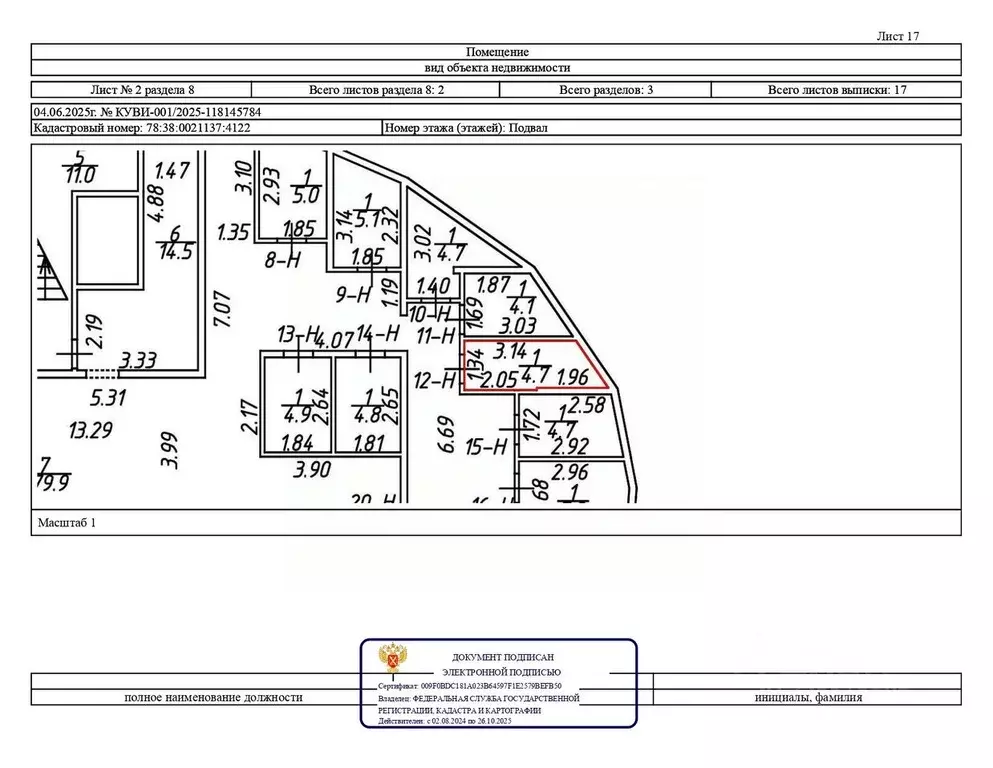Click the 'ДОКУМЕНТ ПОДПИСАН' stamp heading
The image size is (993, 768).
pyautogui.click(x=502, y=654)
